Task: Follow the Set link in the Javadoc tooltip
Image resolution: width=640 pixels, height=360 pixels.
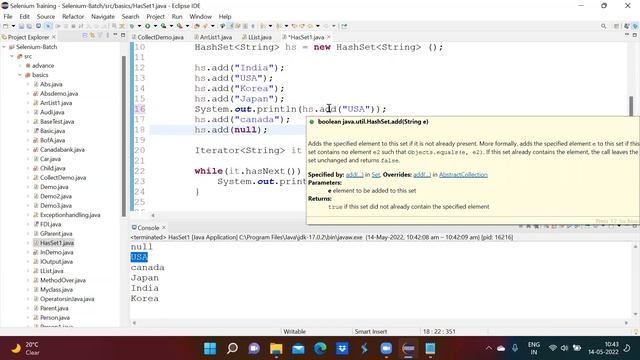Action: point(376,175)
